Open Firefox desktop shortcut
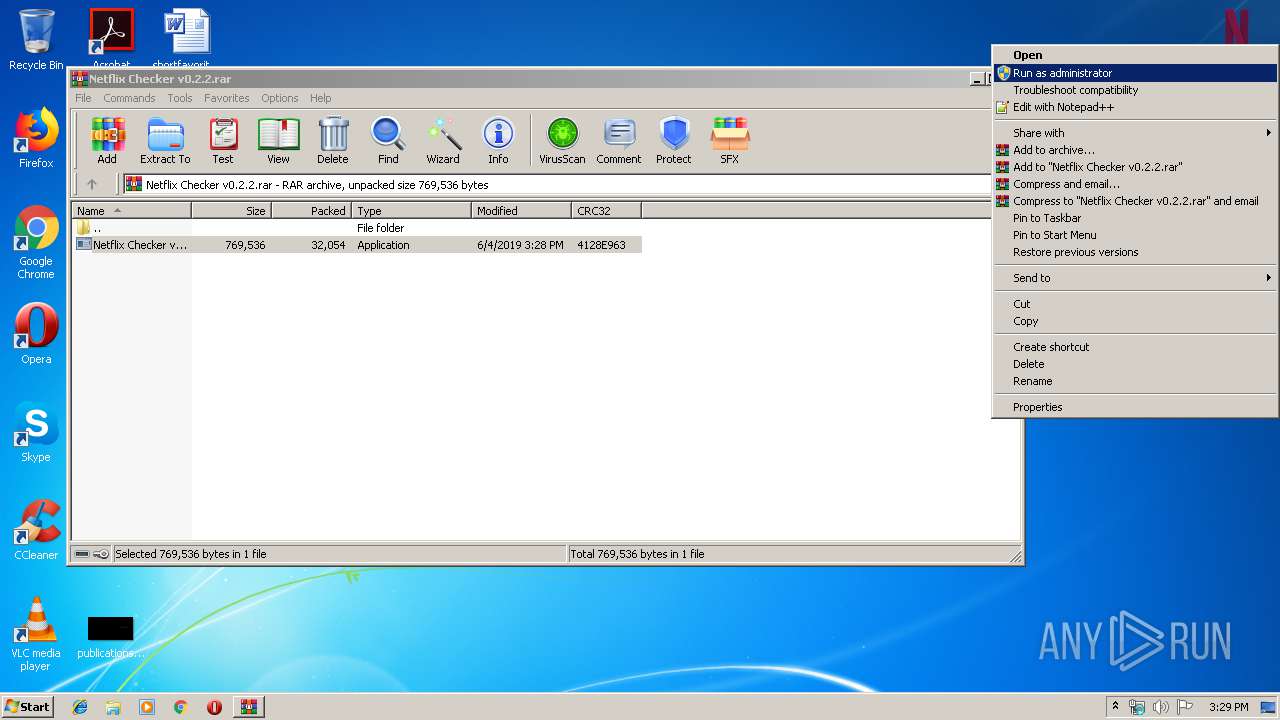This screenshot has width=1280, height=720. pos(36,138)
